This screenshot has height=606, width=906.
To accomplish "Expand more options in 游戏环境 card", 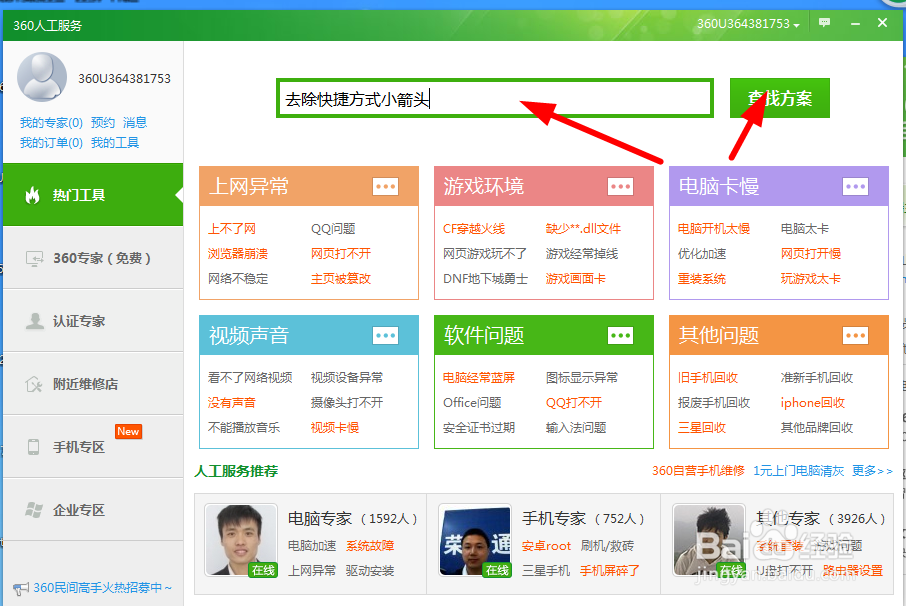I will pos(621,186).
